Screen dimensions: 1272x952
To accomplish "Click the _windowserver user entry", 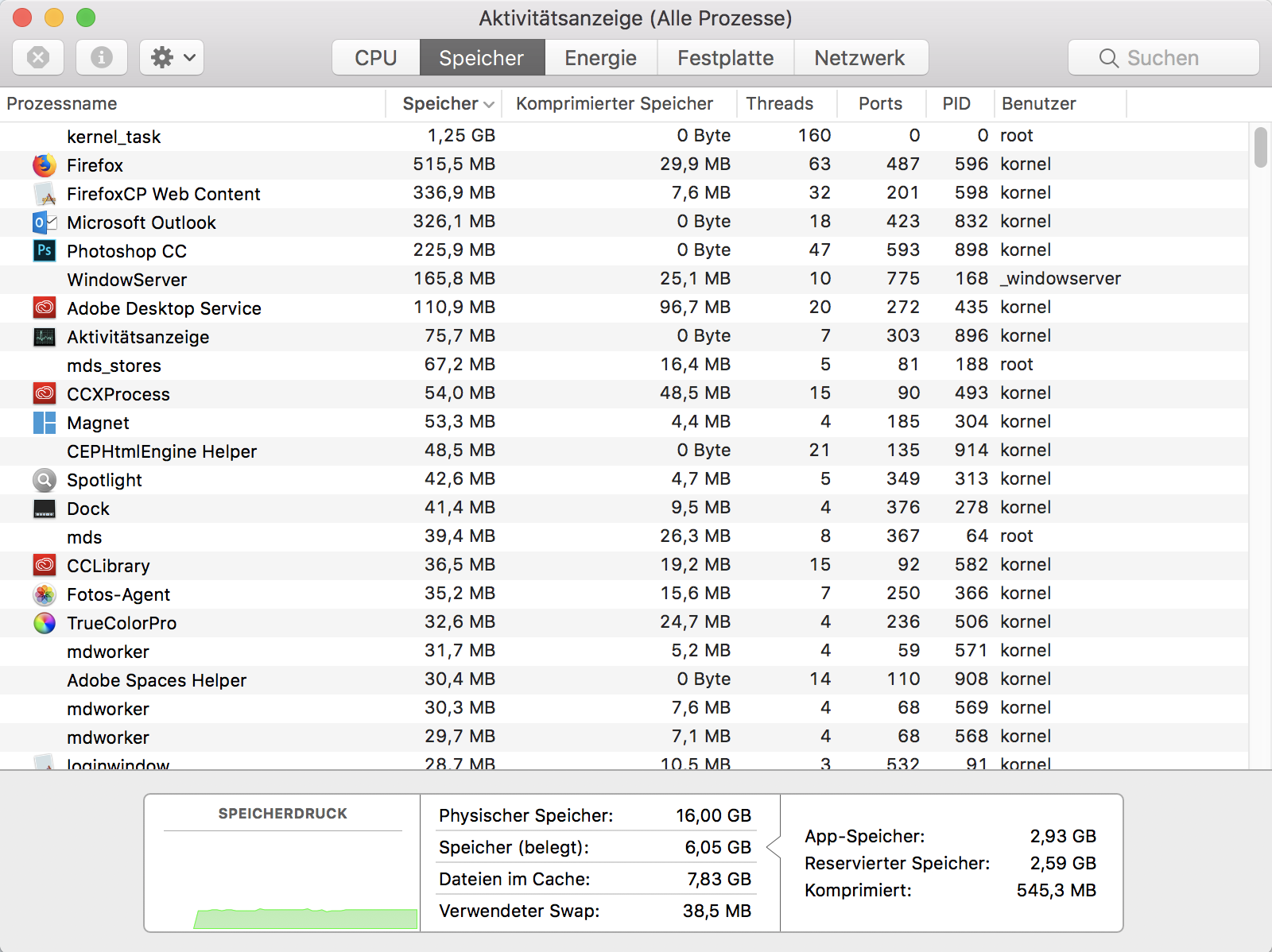I will [x=1061, y=278].
